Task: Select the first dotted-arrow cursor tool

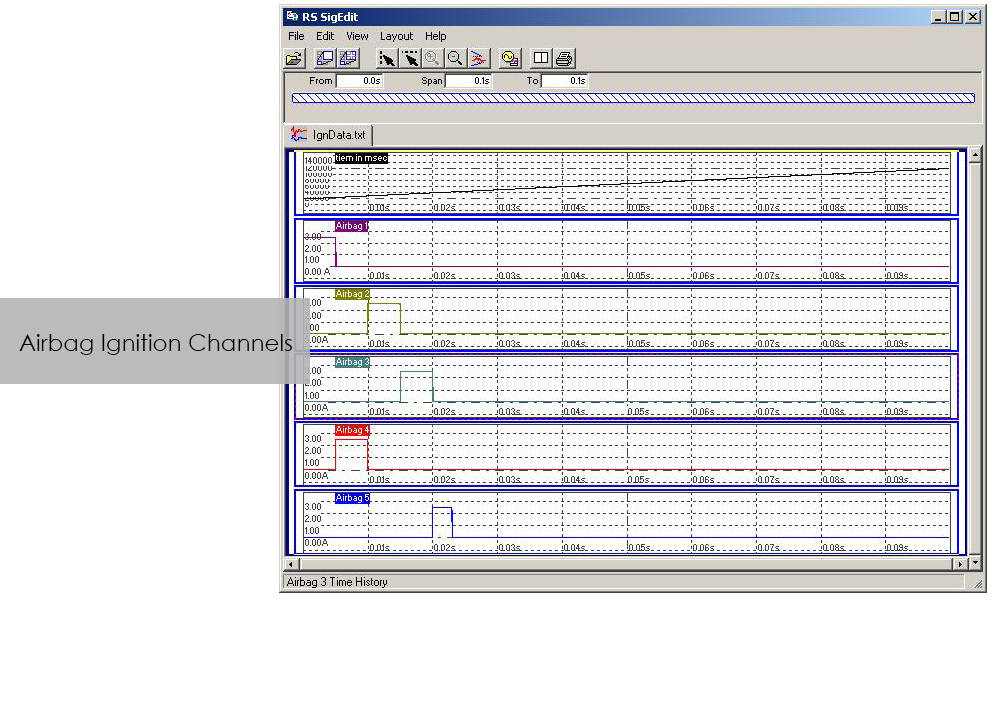Action: (x=387, y=59)
